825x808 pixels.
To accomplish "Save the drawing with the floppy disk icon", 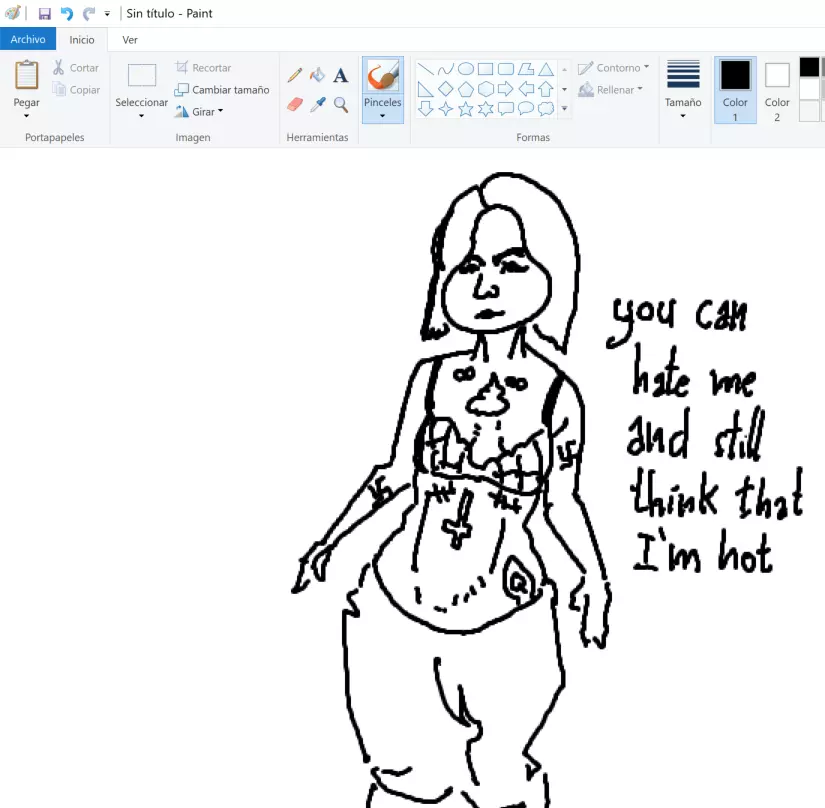I will pyautogui.click(x=45, y=14).
